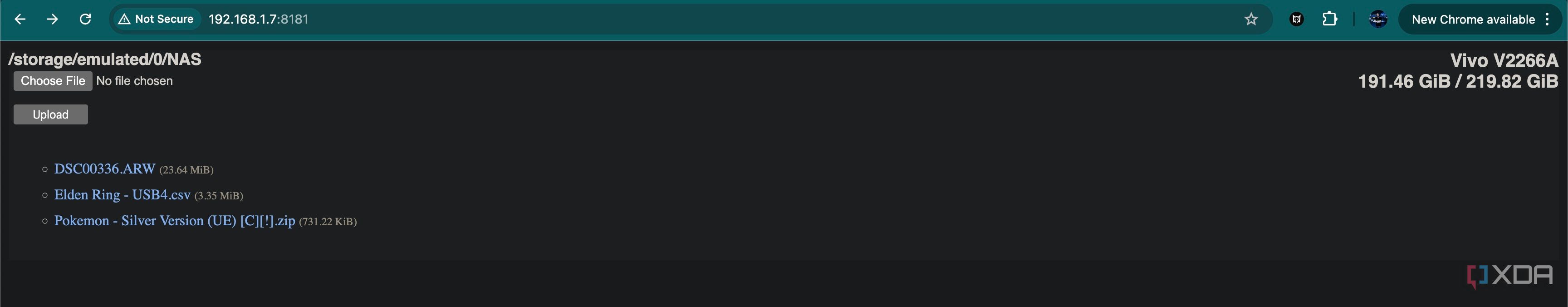The image size is (1568, 307).
Task: Go forward with the forward arrow
Action: 52,20
